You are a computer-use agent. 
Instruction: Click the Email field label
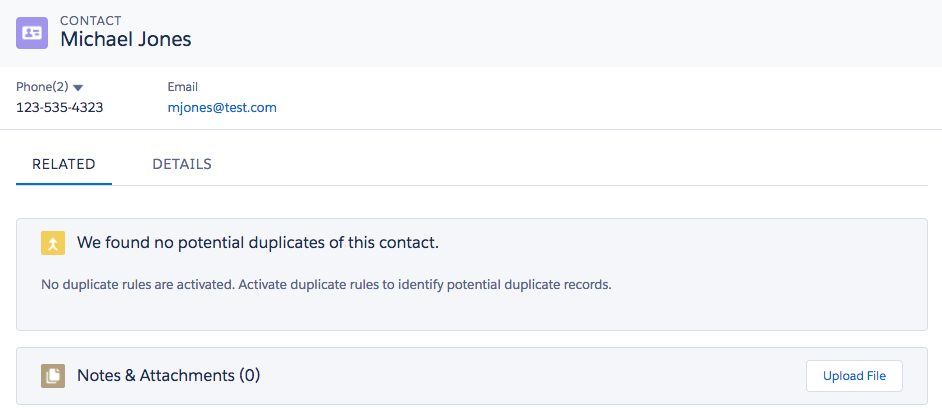[x=183, y=87]
